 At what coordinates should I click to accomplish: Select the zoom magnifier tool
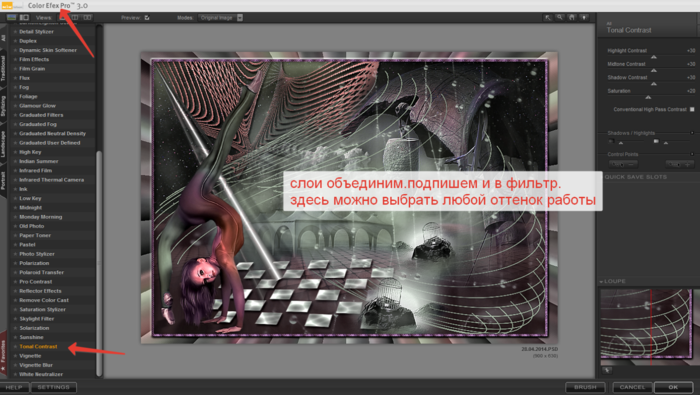559,17
